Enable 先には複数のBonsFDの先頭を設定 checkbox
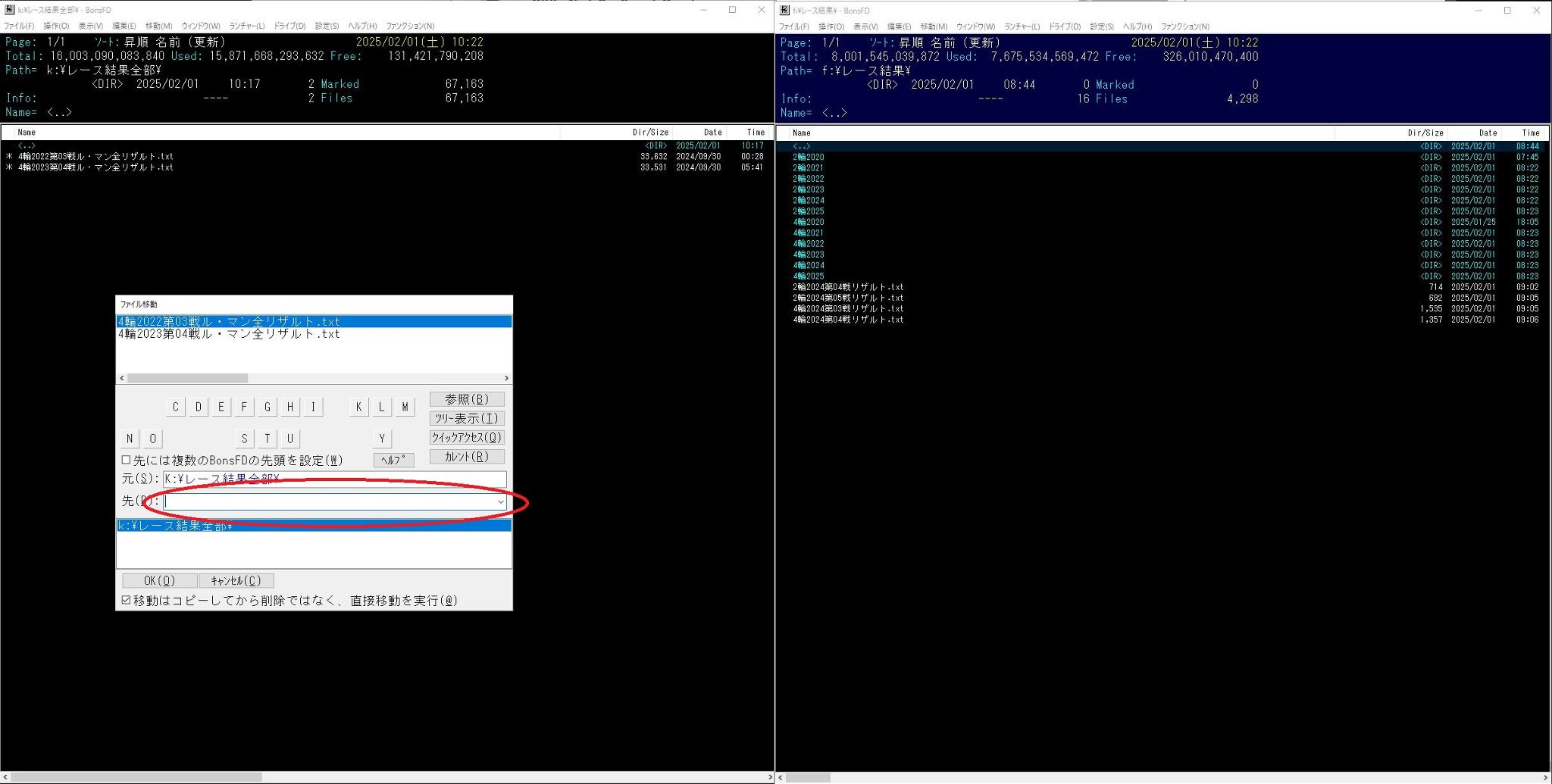This screenshot has height=784, width=1552. [126, 460]
